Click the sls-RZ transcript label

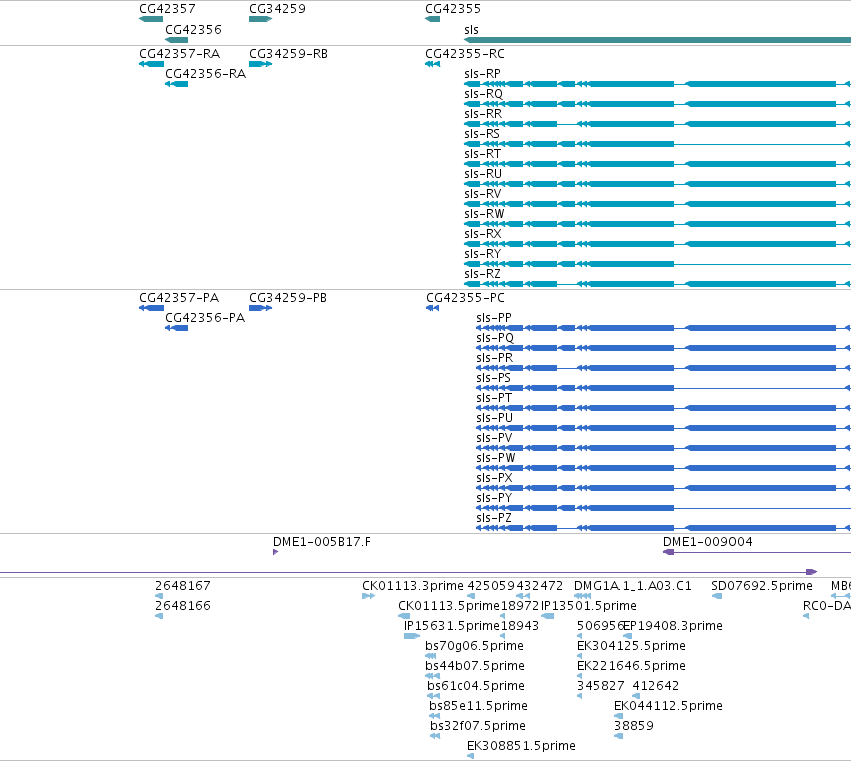click(482, 274)
